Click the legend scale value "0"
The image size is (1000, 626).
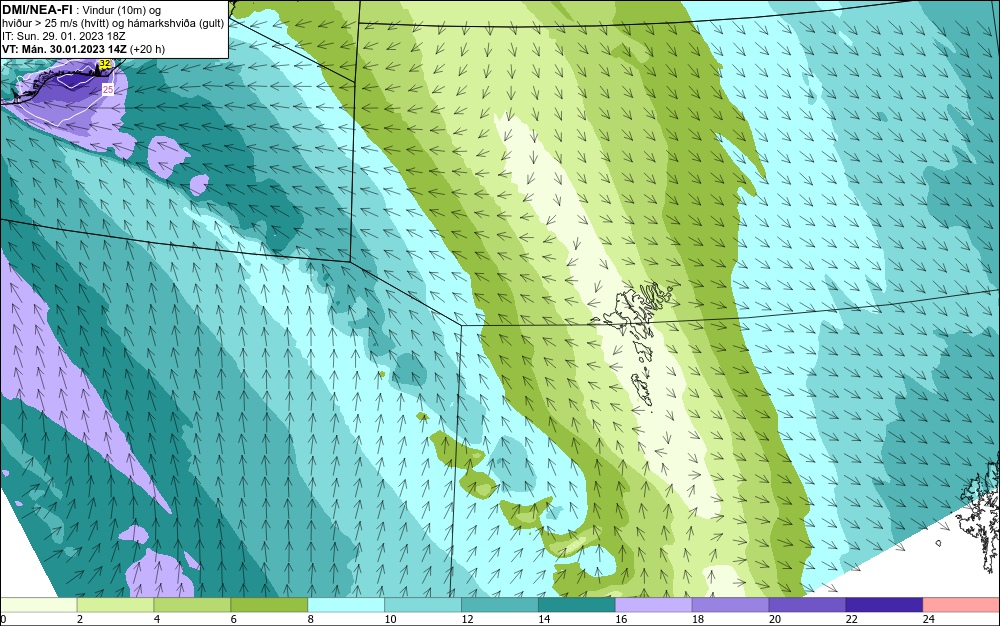coord(3,619)
